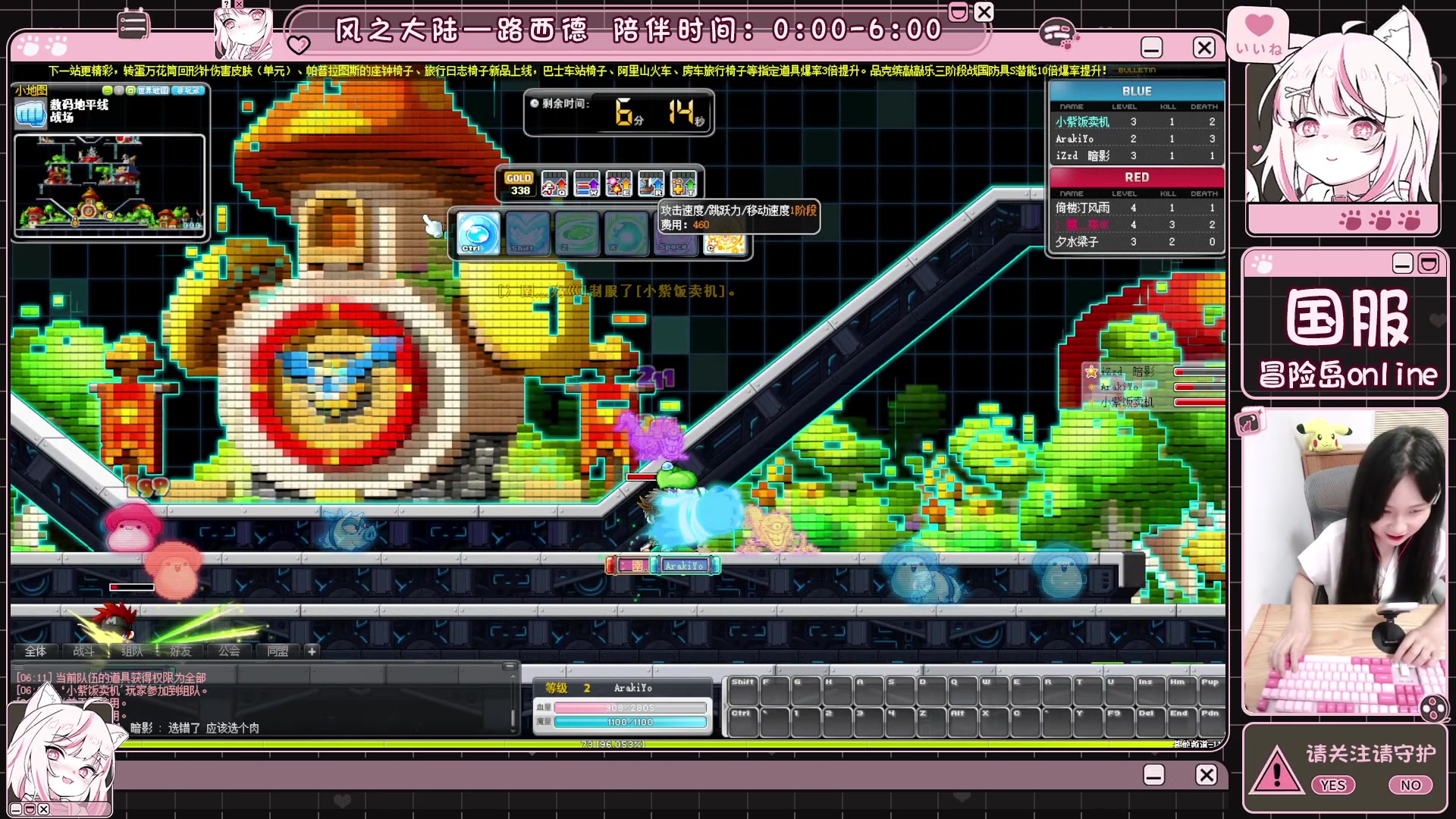This screenshot has height=819, width=1456.
Task: Click the Ctrl key slot in keyboard panel
Action: (742, 723)
